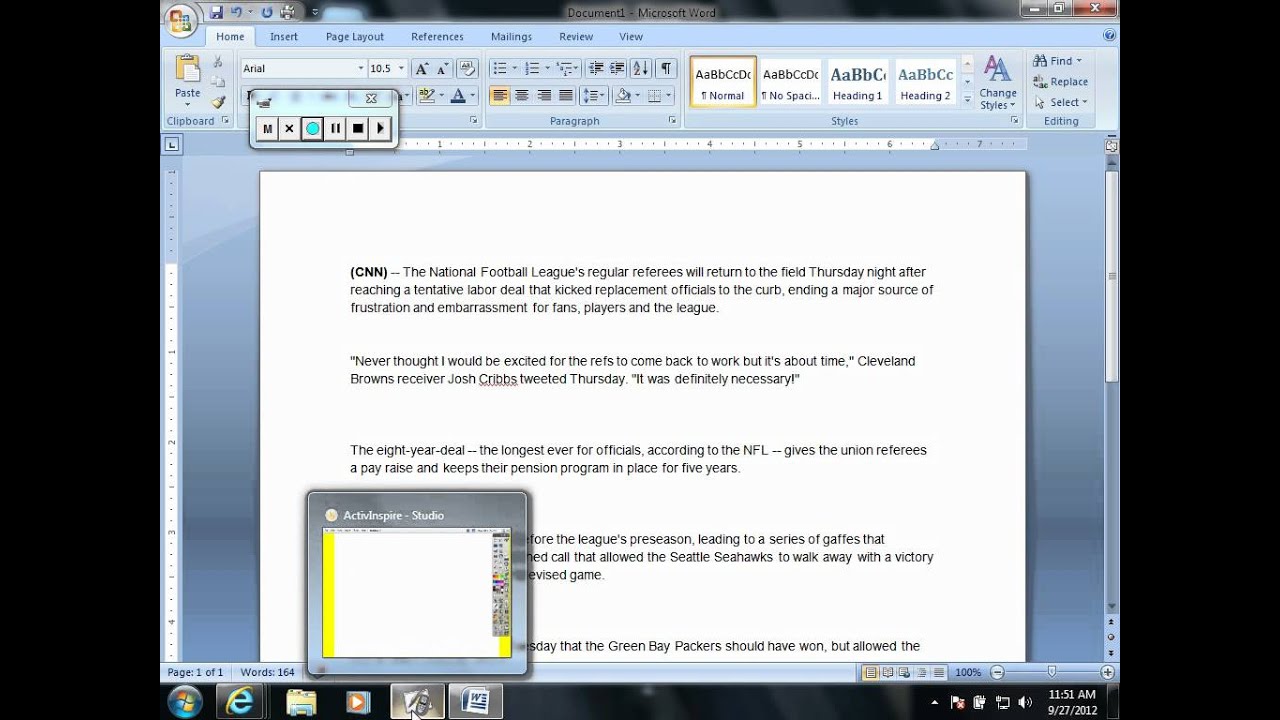Click the Redo button
The width and height of the screenshot is (1280, 720).
(x=267, y=12)
